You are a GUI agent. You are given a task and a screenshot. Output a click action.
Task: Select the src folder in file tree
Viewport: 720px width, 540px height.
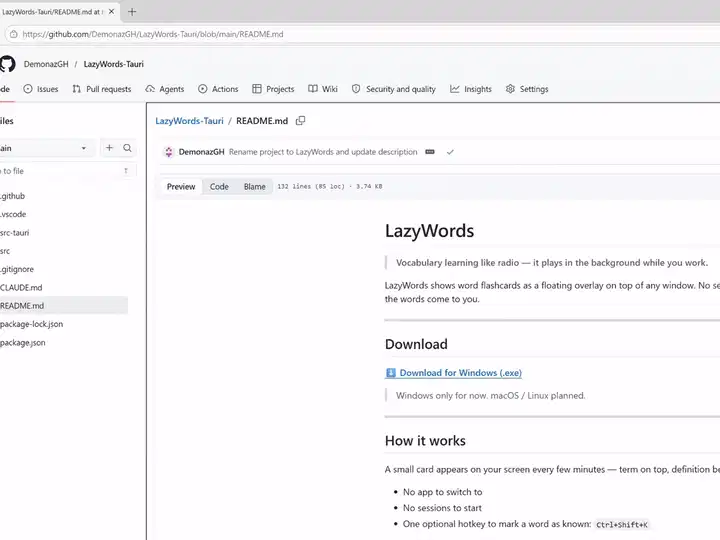point(5,251)
